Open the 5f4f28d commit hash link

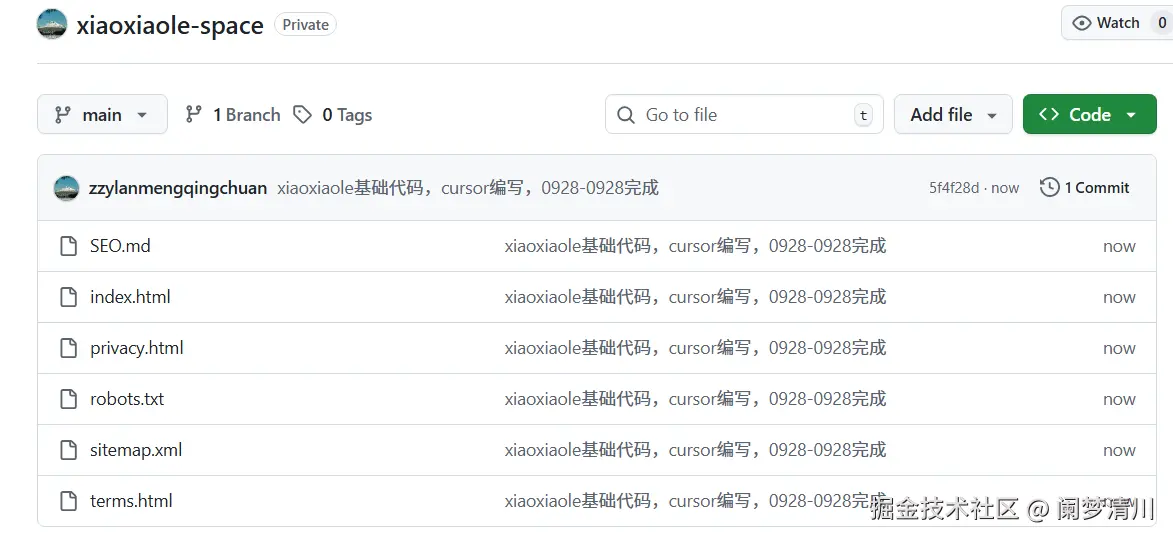[x=954, y=188]
